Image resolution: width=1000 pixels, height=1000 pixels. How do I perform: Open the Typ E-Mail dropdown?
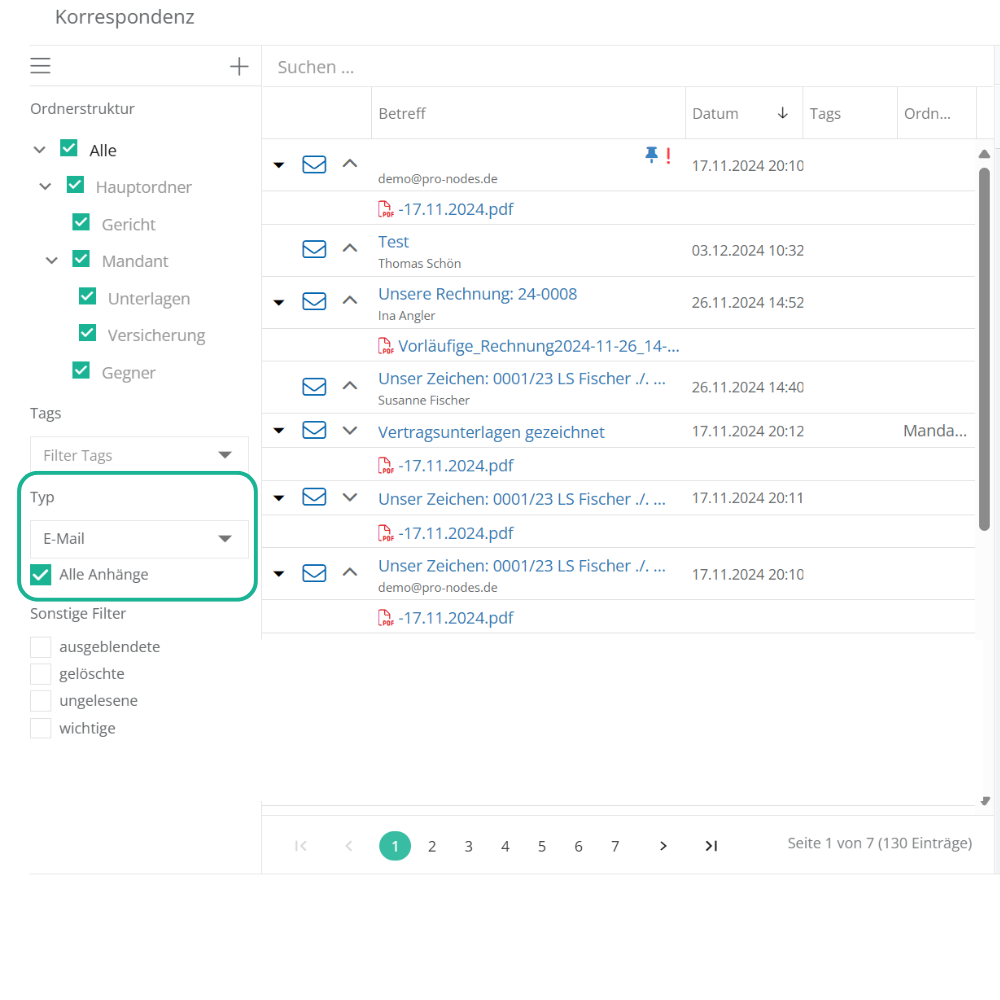[139, 538]
